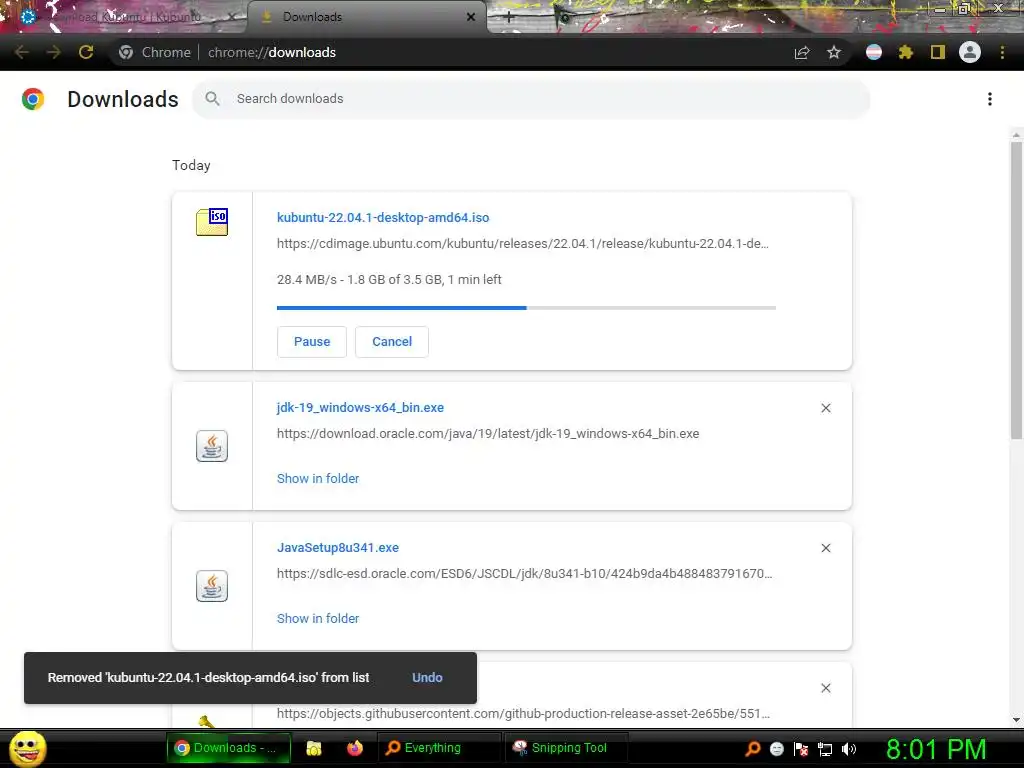The height and width of the screenshot is (768, 1024).
Task: Open kubuntu-22.04.1-desktop-amd64.iso file link
Action: pyautogui.click(x=383, y=217)
